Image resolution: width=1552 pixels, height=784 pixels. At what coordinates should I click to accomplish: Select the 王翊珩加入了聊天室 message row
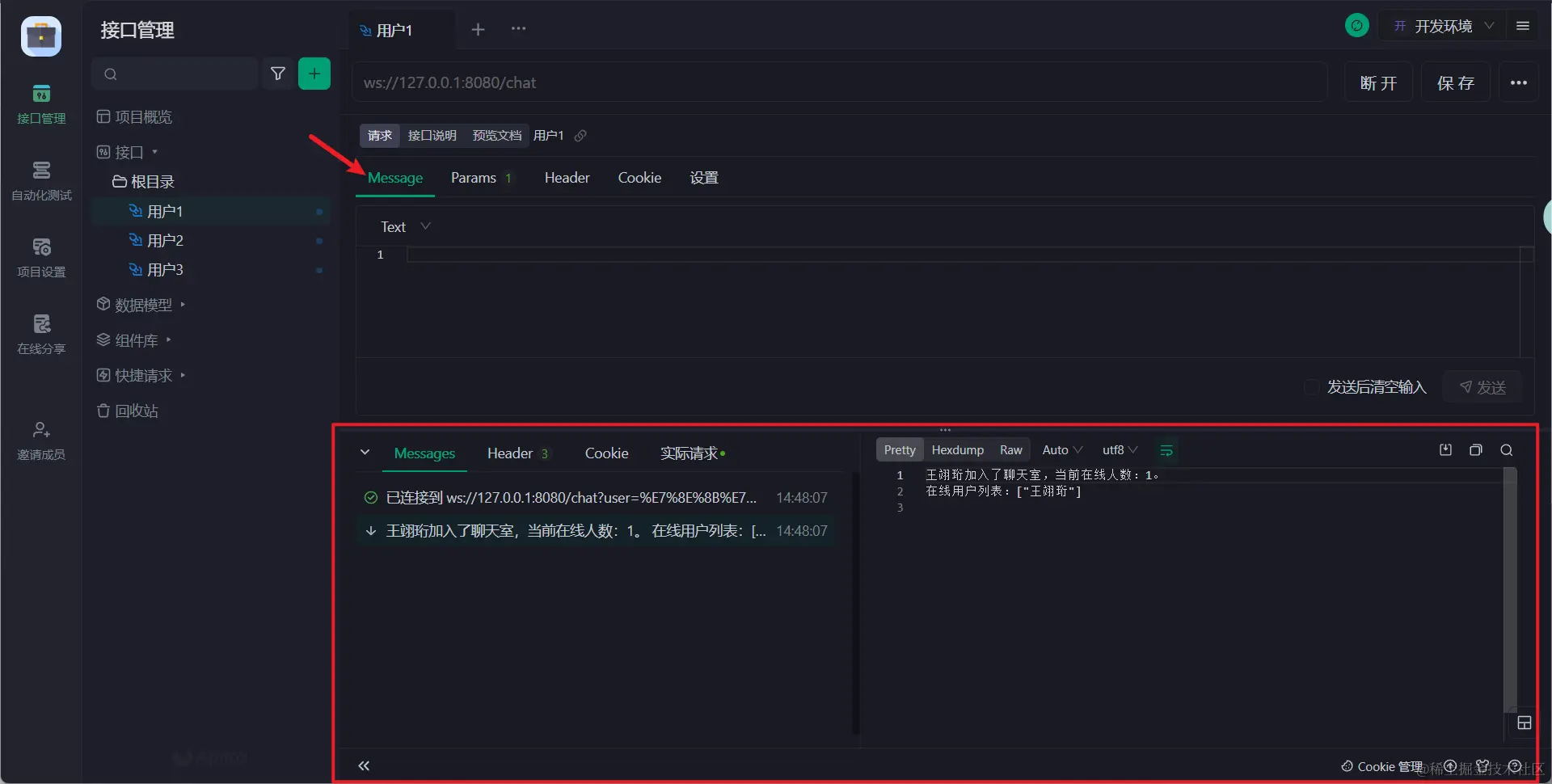[596, 531]
